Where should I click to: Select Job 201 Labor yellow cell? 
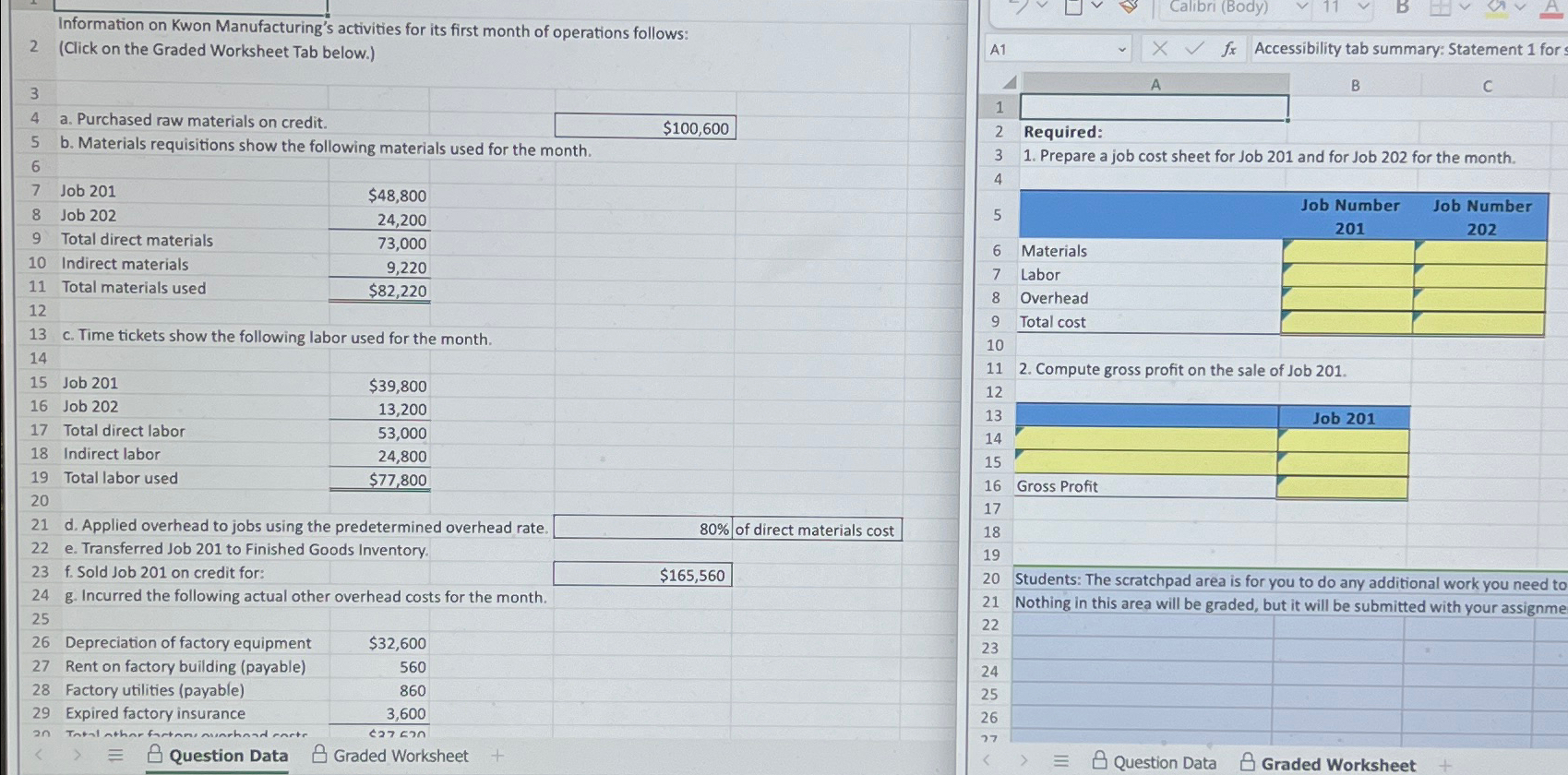point(1347,275)
